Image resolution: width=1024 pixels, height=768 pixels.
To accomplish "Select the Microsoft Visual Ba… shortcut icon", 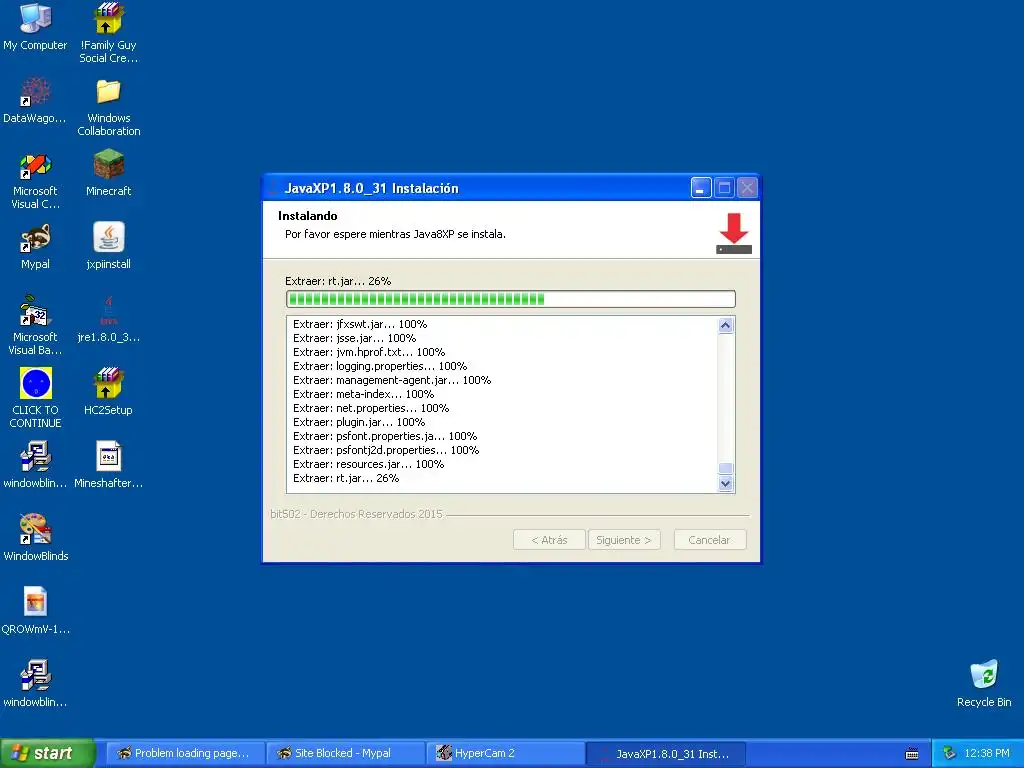I will point(35,311).
